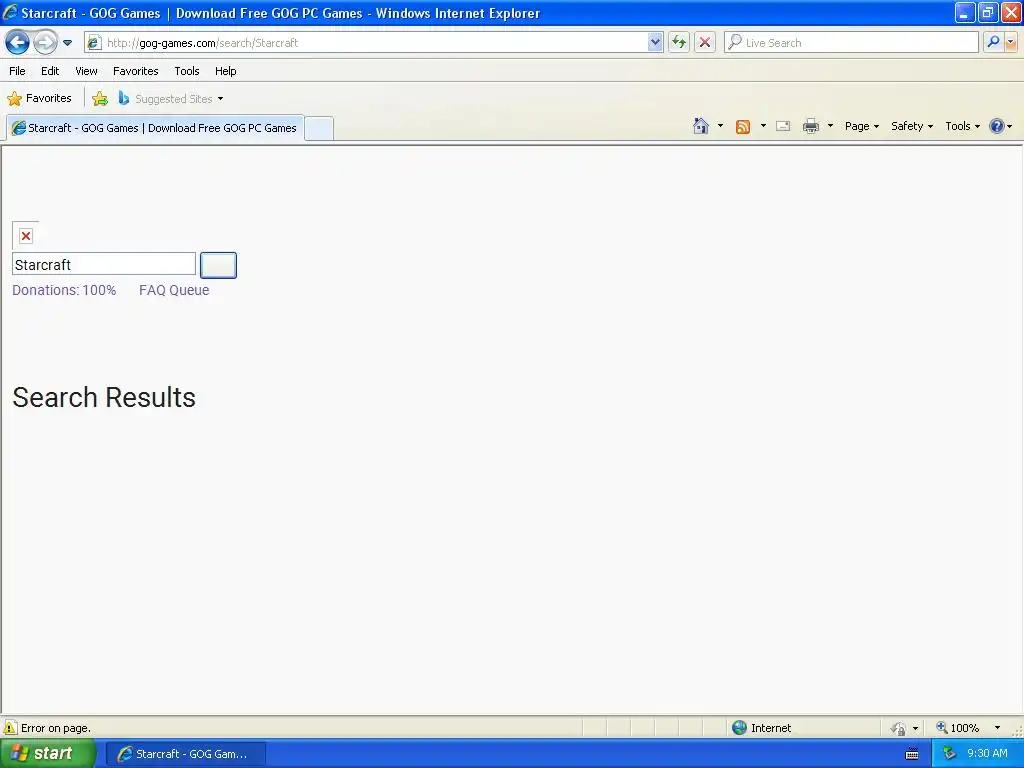Click the Read Mail icon

783,126
